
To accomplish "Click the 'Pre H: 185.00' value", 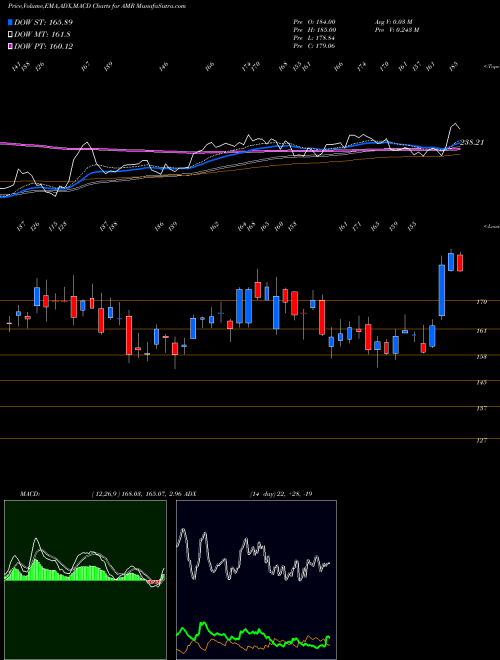I will (x=314, y=30).
